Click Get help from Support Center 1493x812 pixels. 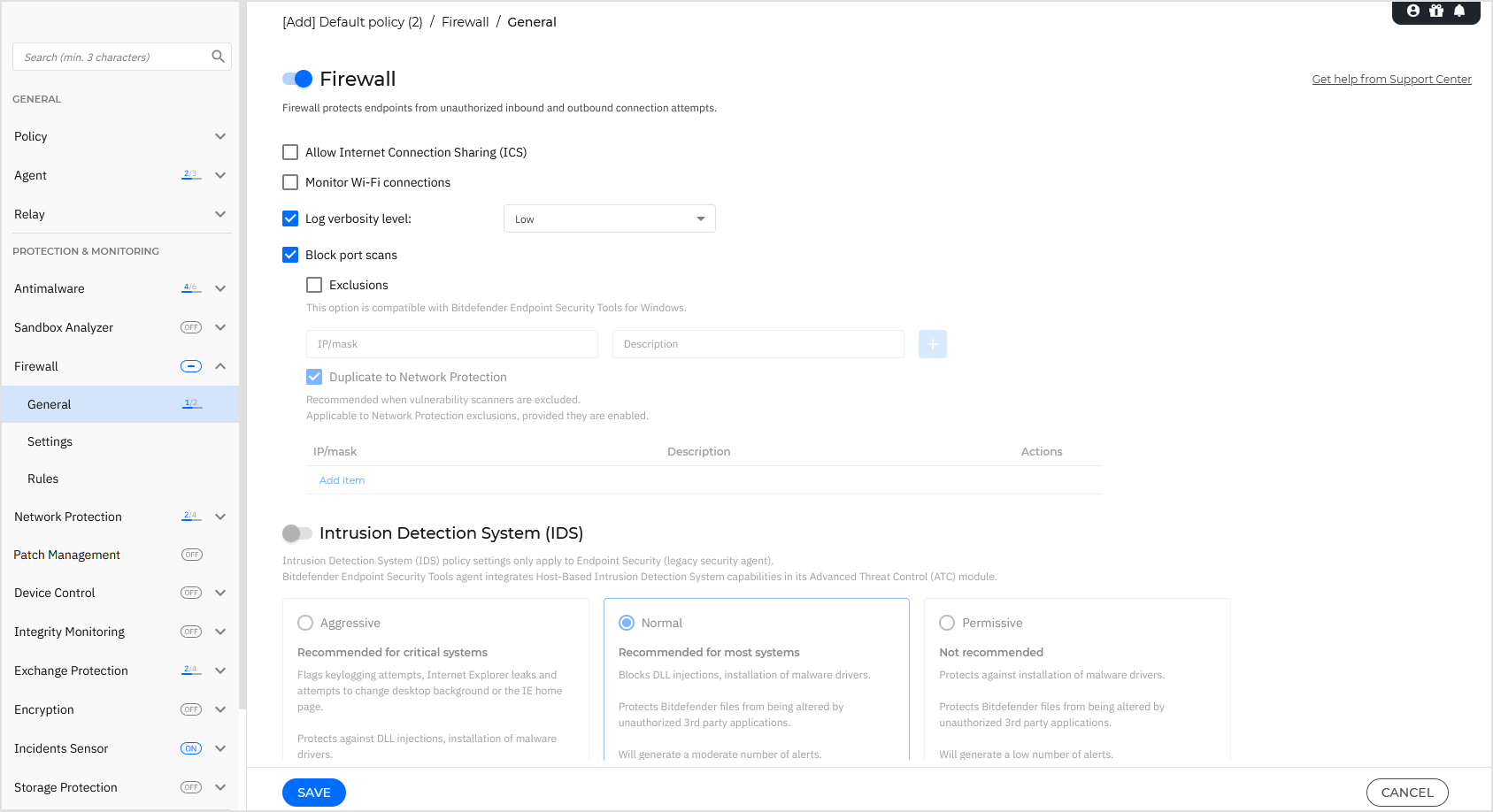(1391, 79)
